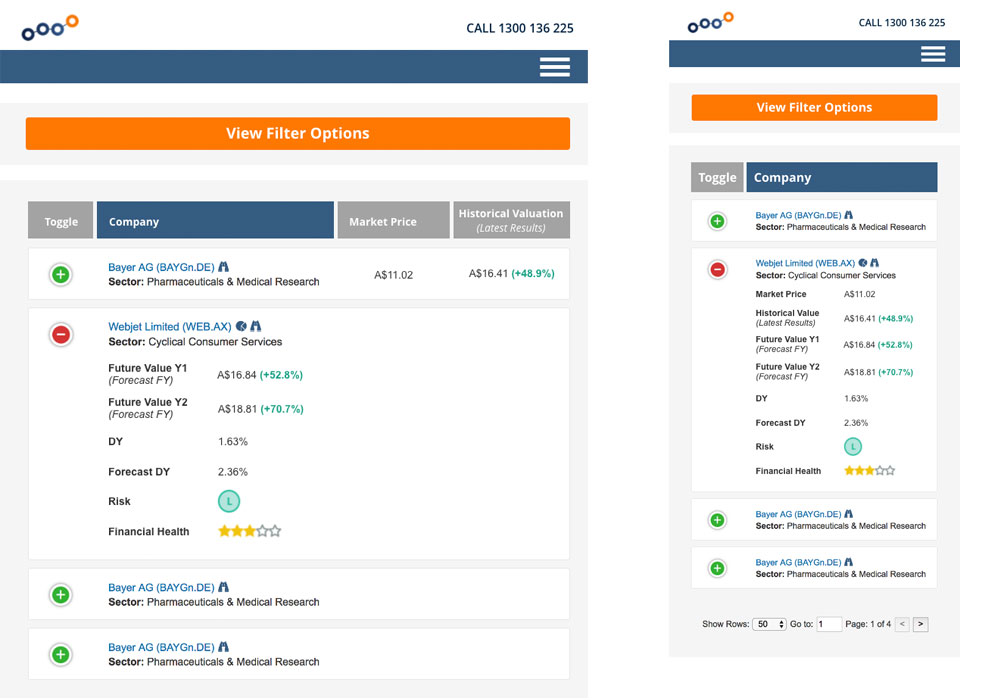Open the Webjet Limited (WEB.AX) link in wide layout
Screen dimensions: 1000x700
pos(170,326)
